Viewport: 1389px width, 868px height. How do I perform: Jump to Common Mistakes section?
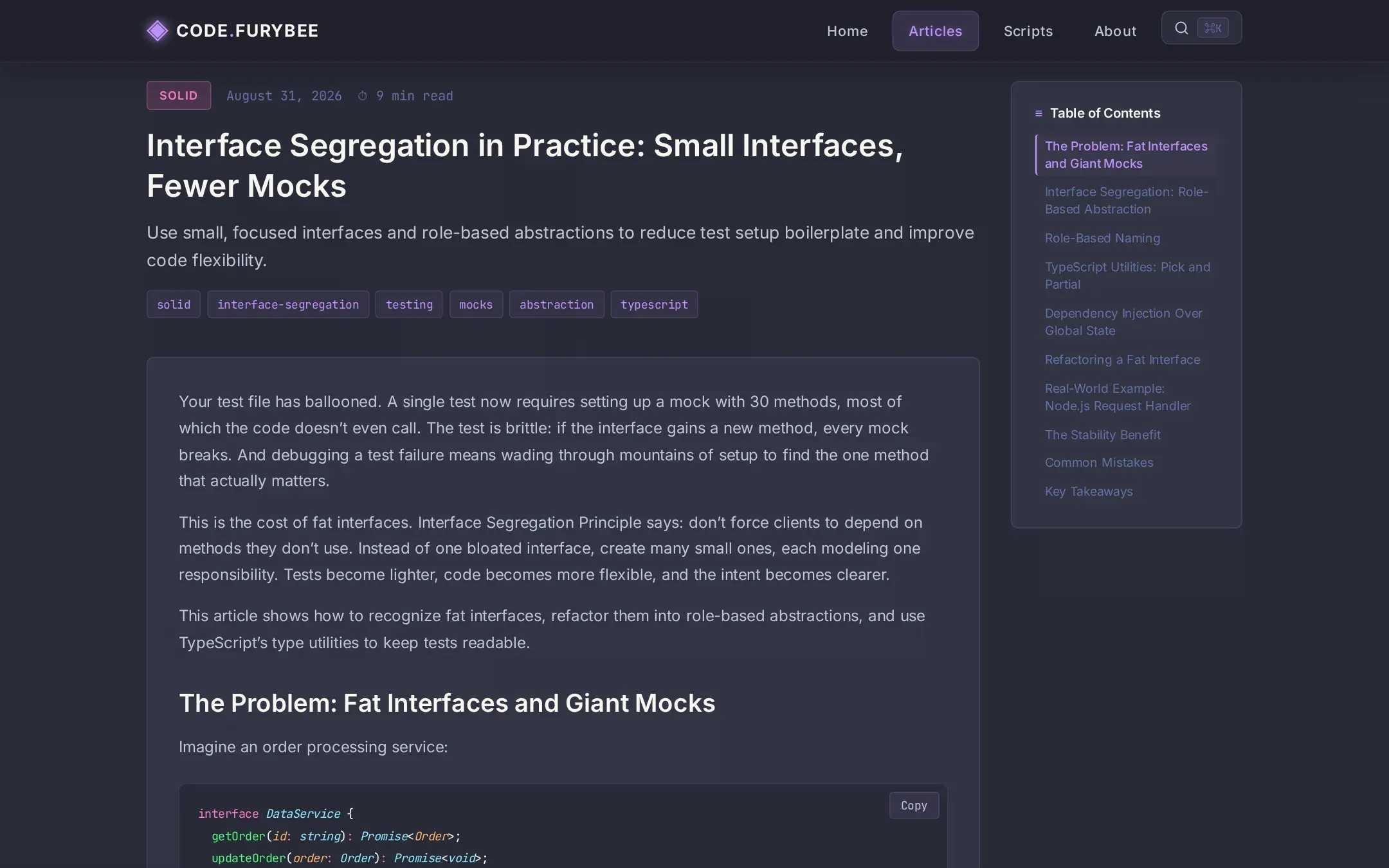point(1098,462)
